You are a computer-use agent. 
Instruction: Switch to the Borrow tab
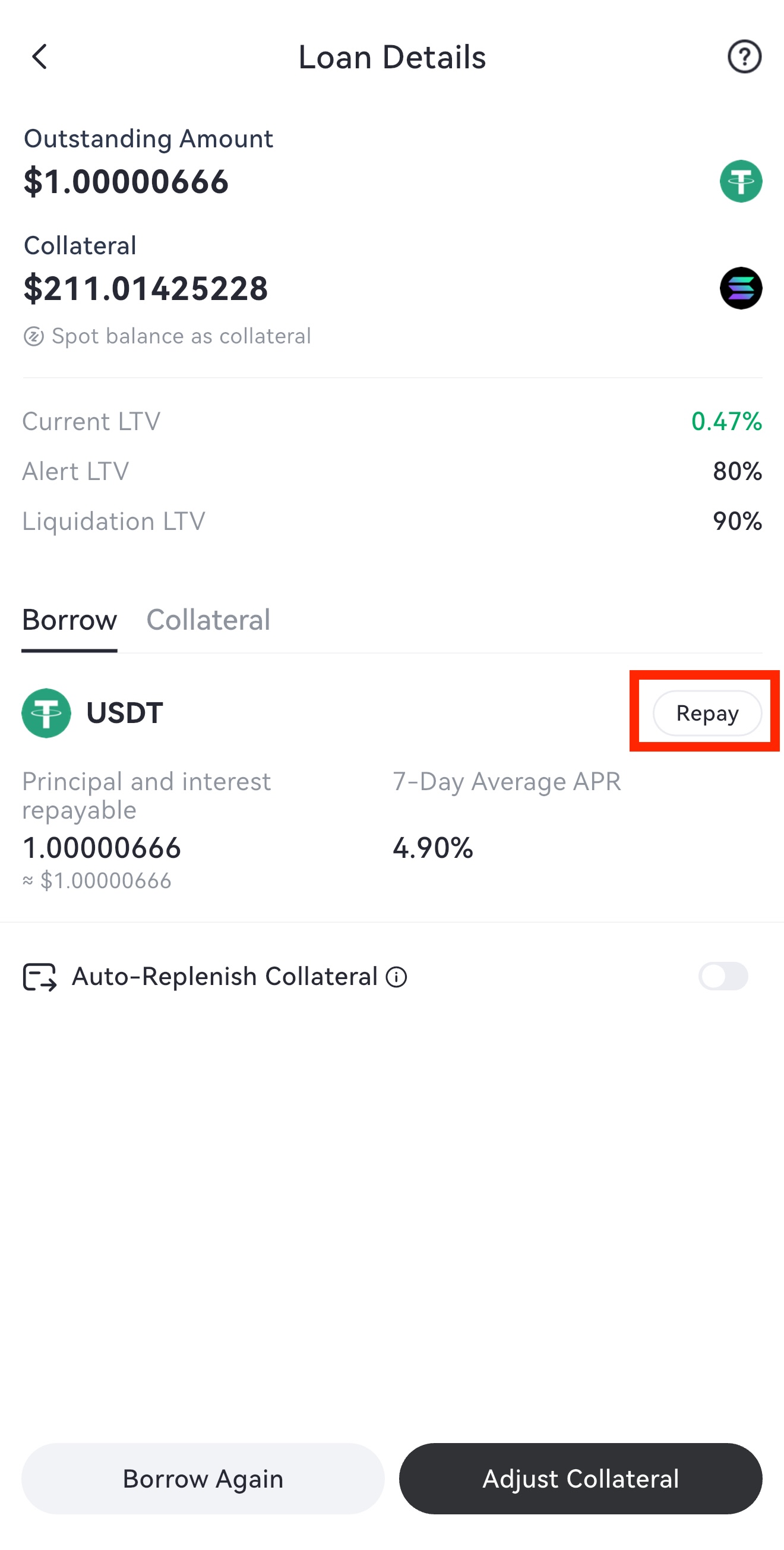point(69,620)
